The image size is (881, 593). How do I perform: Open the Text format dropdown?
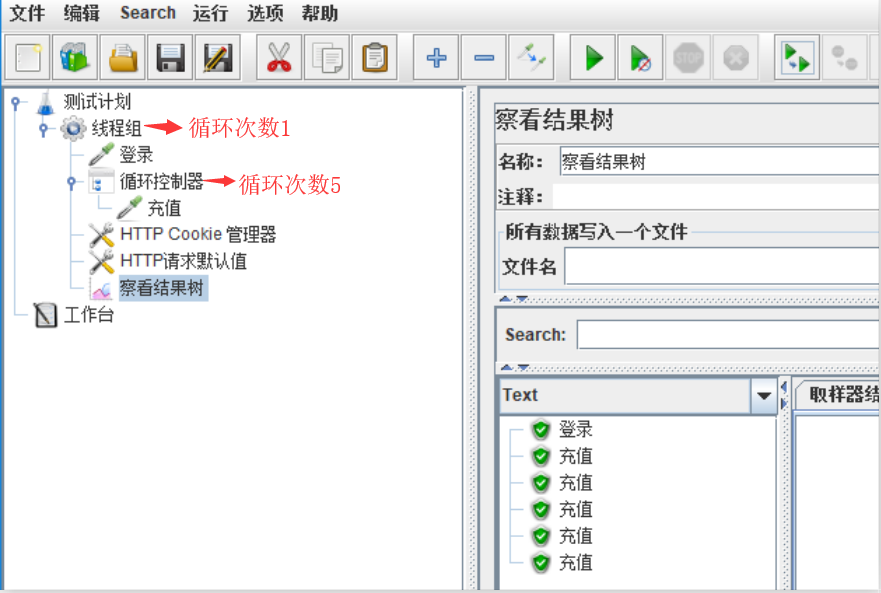click(x=762, y=396)
